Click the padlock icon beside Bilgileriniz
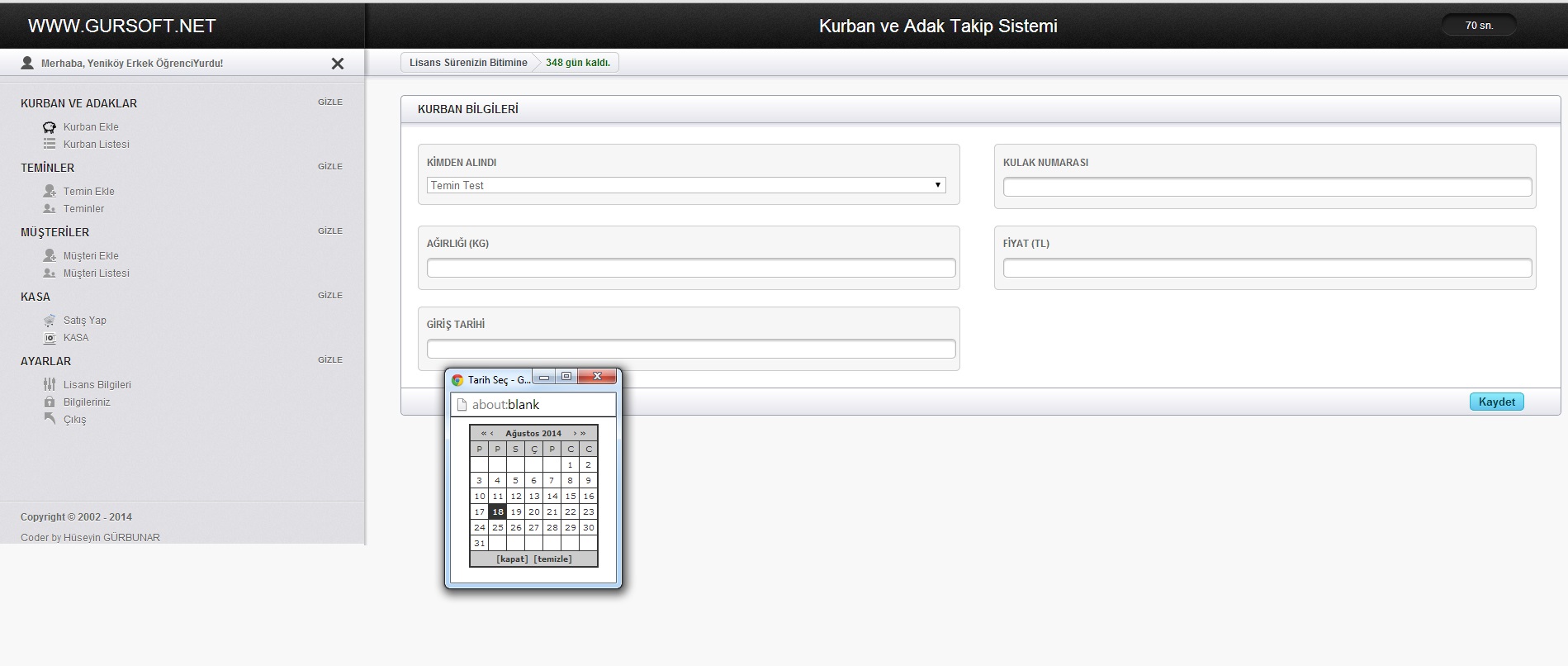 tap(50, 402)
